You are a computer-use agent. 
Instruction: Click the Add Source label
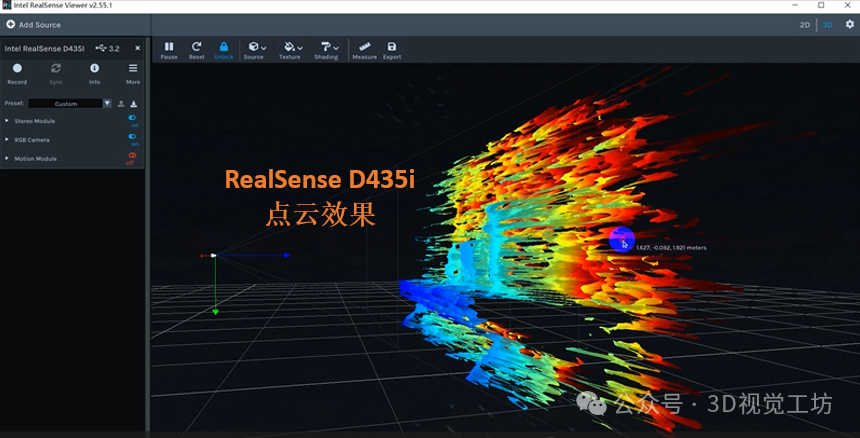pos(39,25)
